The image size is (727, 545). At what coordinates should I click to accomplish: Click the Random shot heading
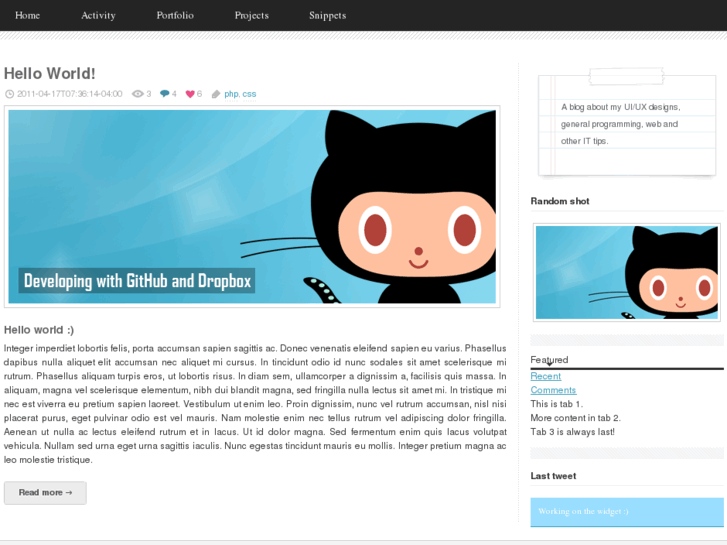tap(560, 201)
